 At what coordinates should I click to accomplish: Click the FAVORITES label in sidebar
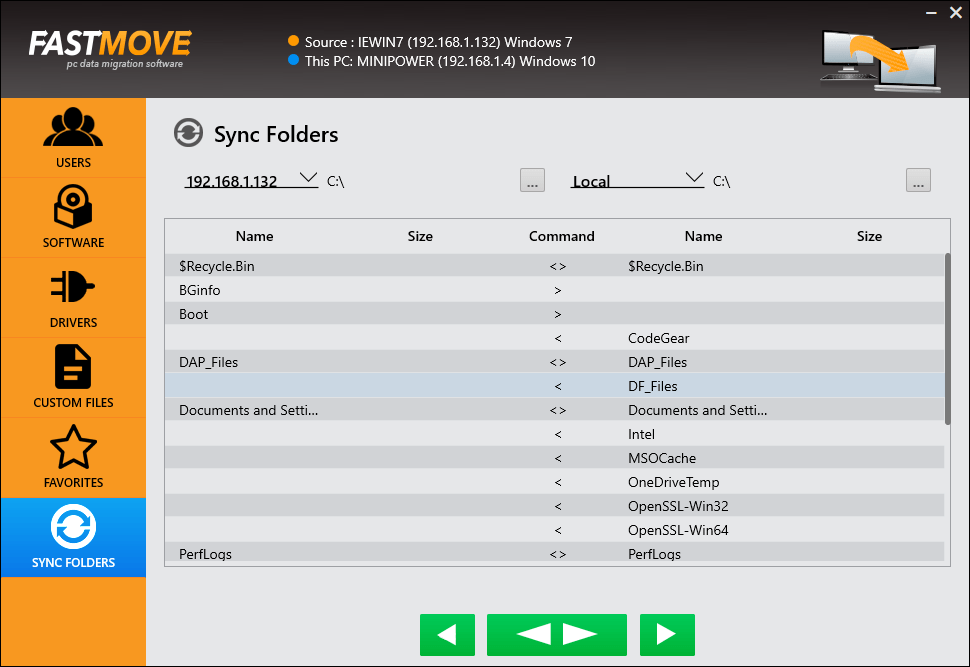click(x=73, y=483)
